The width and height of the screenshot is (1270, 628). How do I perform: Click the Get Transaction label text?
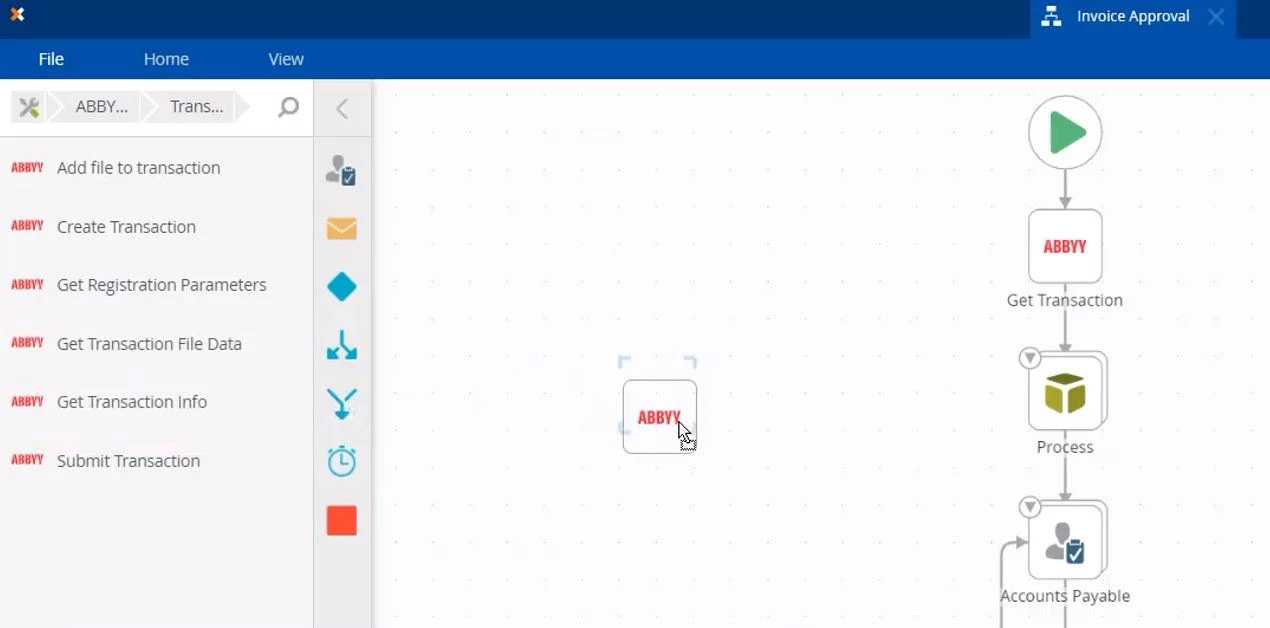tap(1065, 300)
